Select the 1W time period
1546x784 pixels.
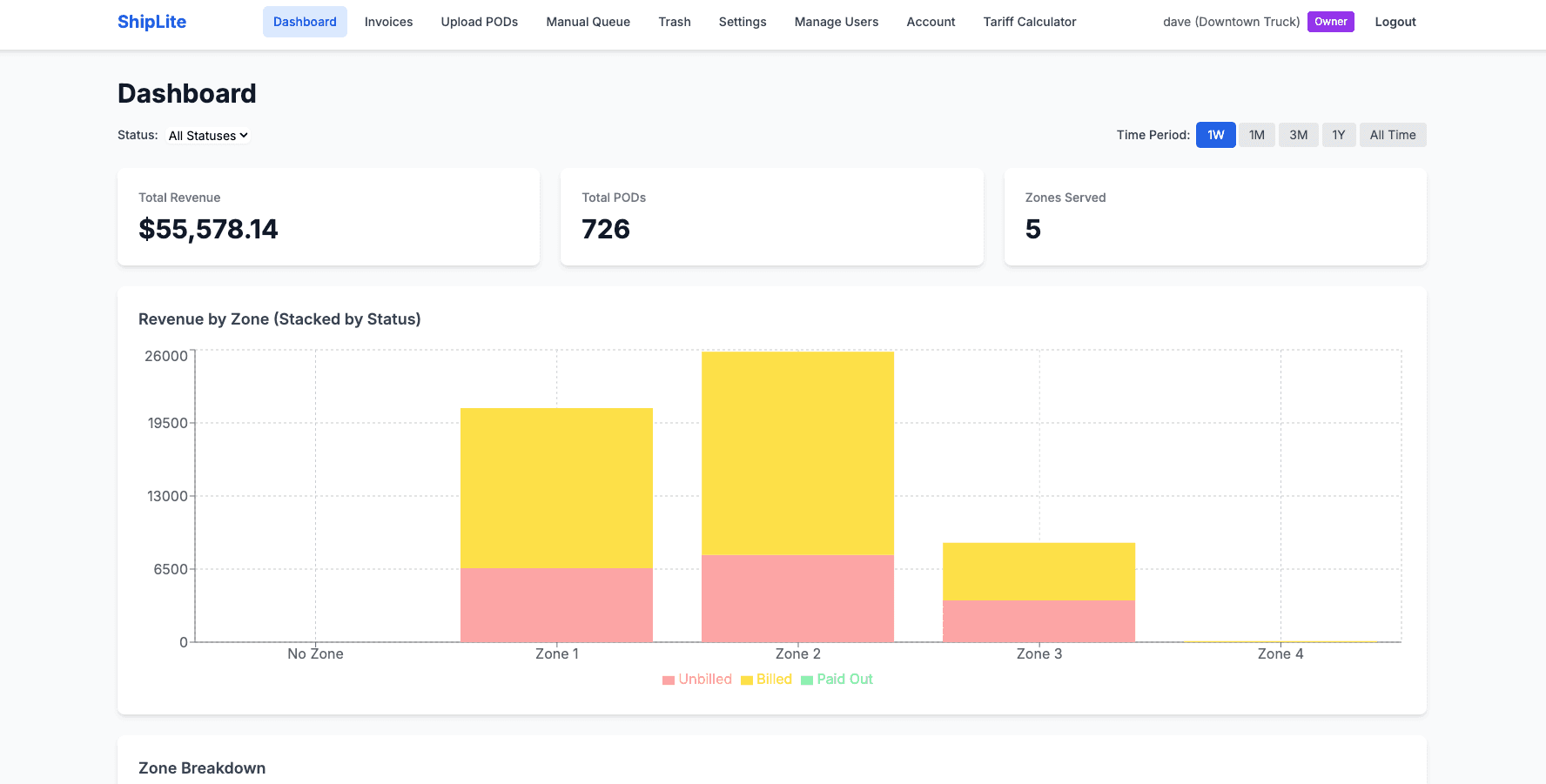click(1215, 135)
